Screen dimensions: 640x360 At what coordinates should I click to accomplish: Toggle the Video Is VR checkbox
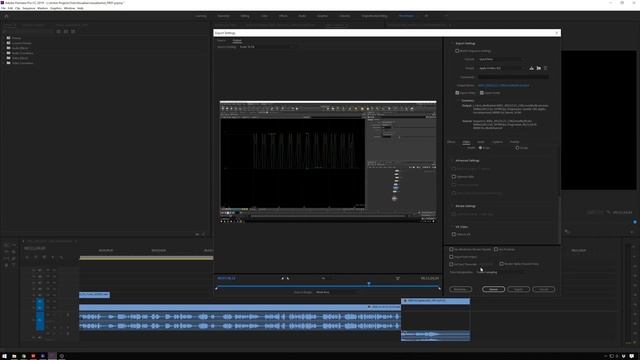point(454,234)
